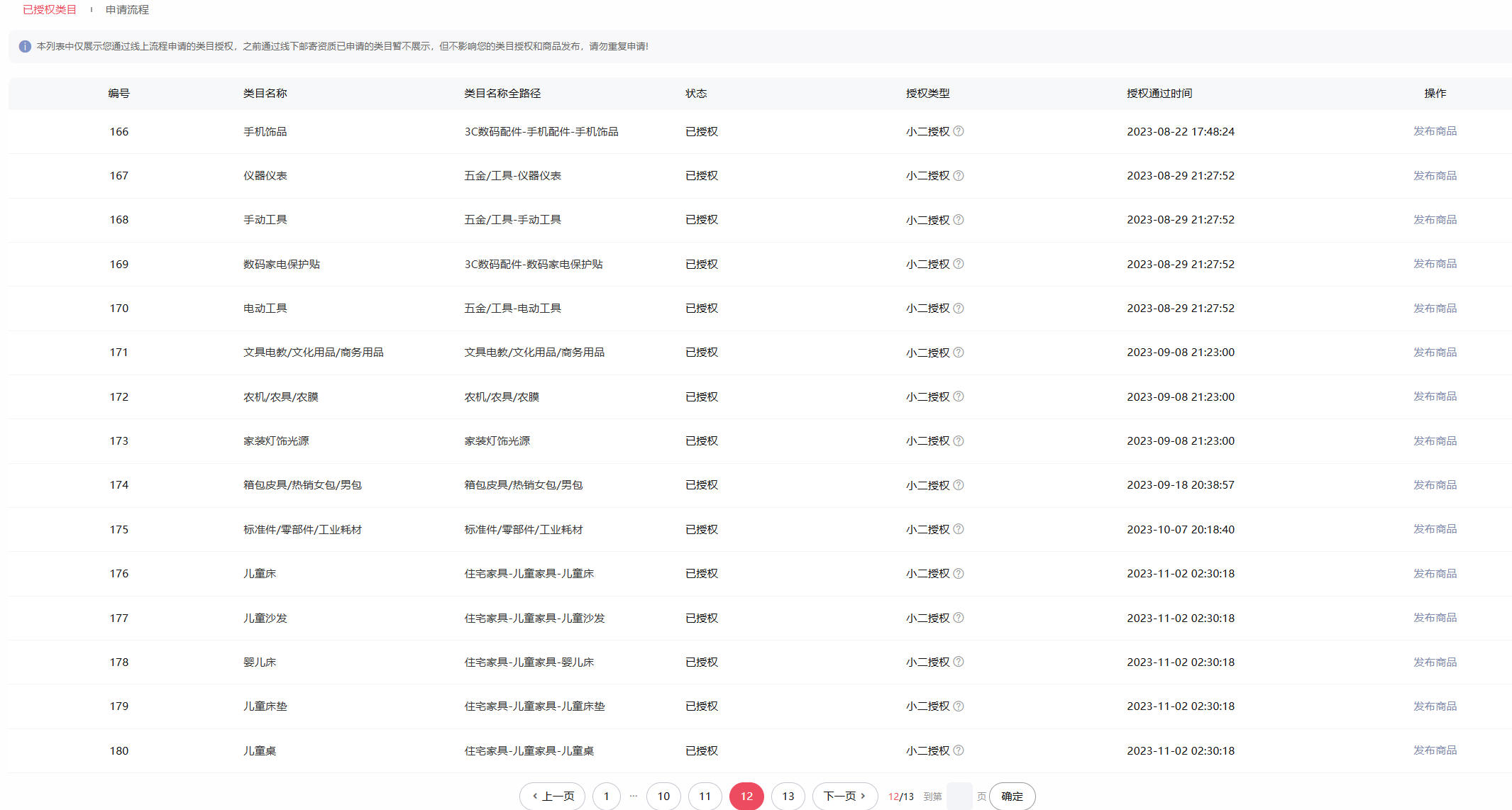Click help icon beside 小二授权 in row 169
Screen dimensions: 1512x810
click(958, 264)
